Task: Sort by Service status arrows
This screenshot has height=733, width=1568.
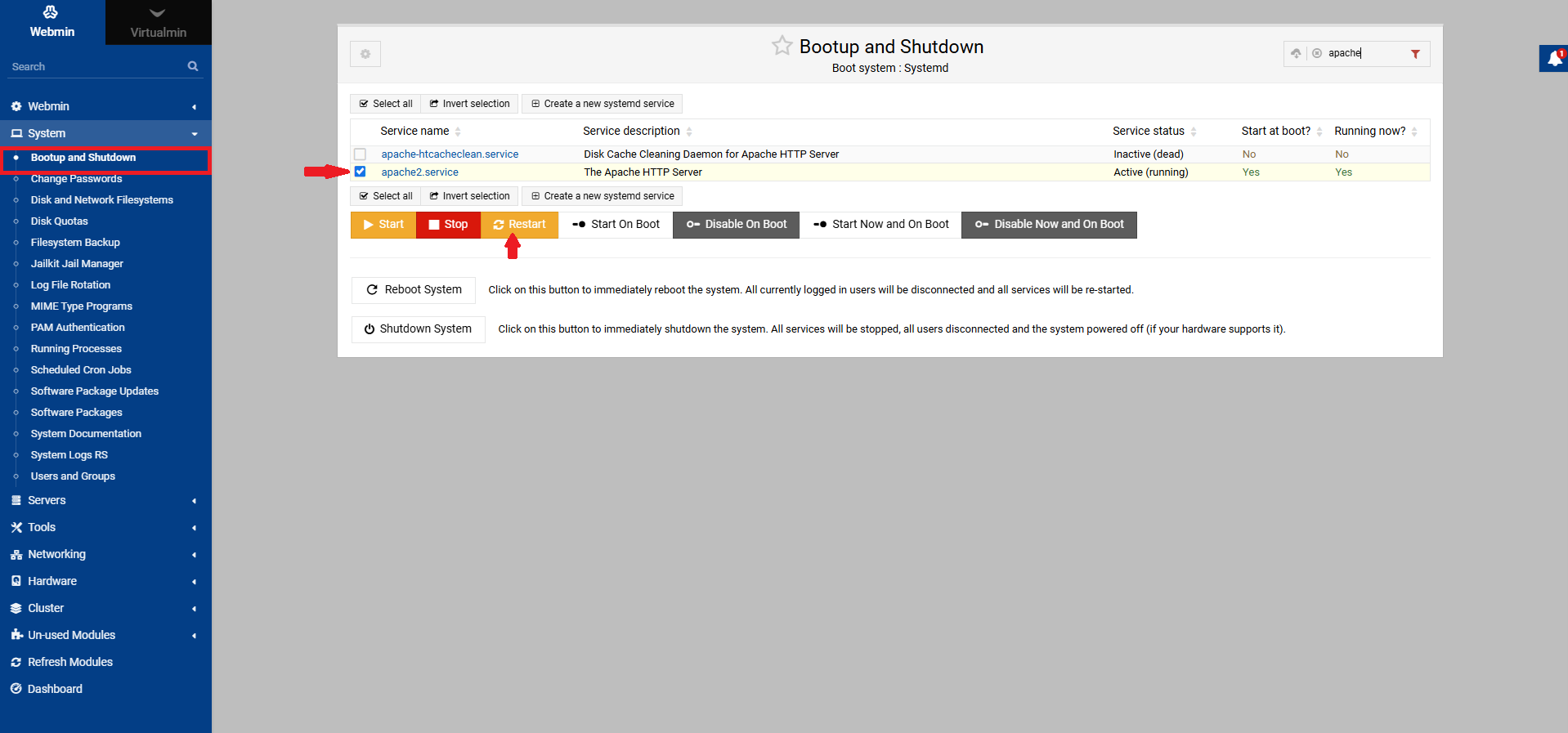Action: 1194,132
